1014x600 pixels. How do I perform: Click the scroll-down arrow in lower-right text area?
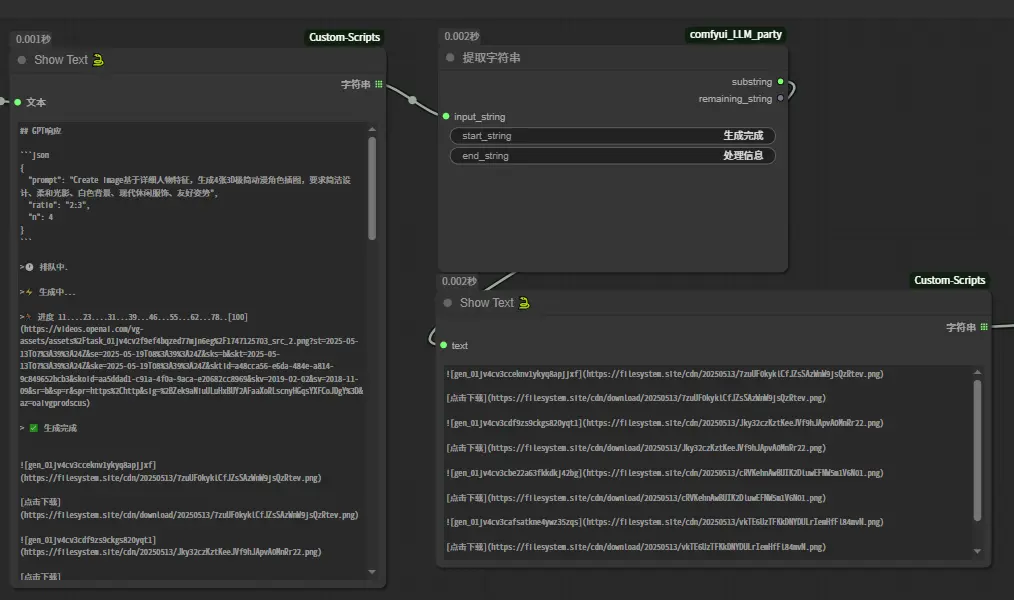(x=977, y=552)
